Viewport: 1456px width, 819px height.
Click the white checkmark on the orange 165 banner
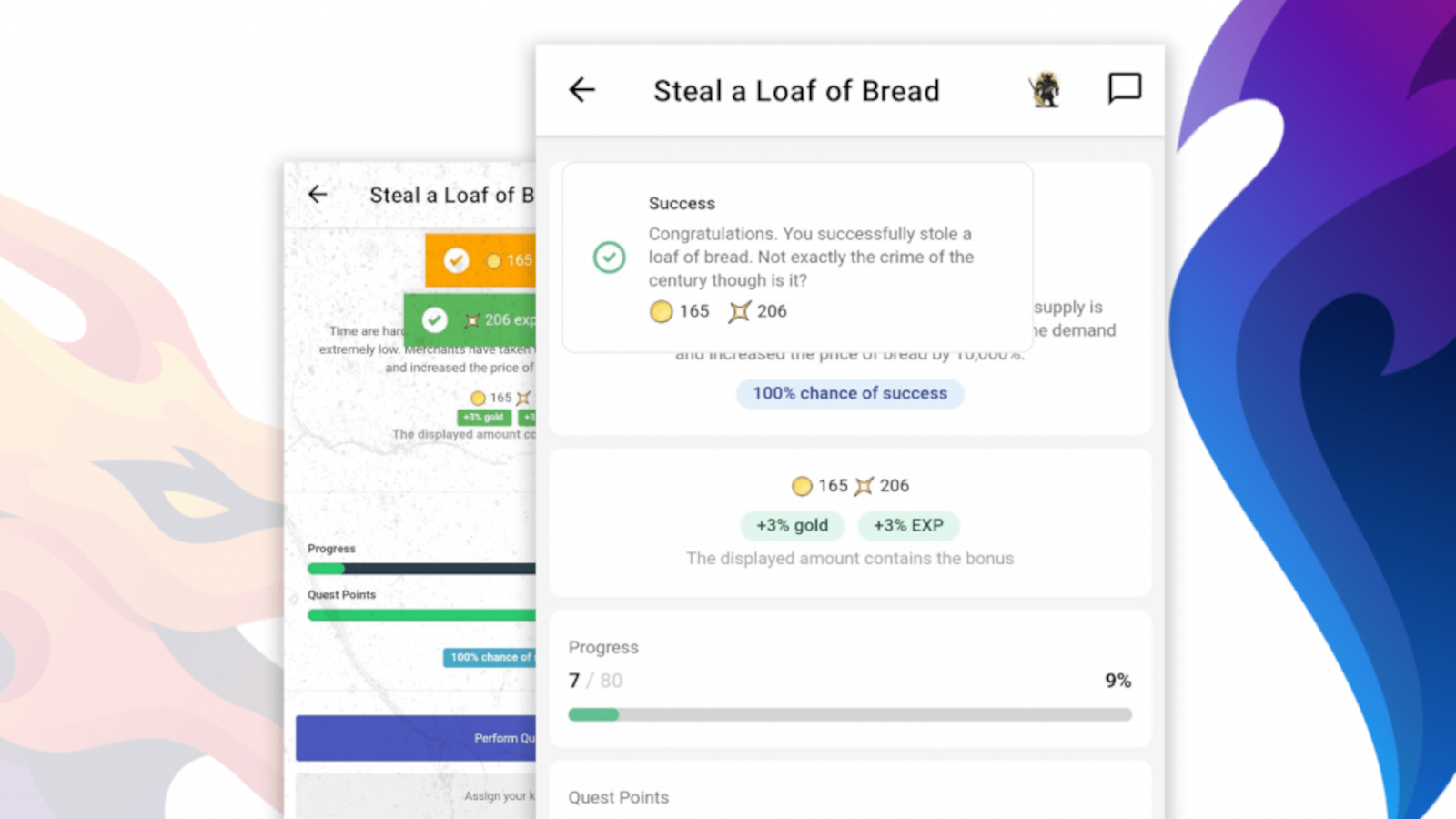pos(456,260)
